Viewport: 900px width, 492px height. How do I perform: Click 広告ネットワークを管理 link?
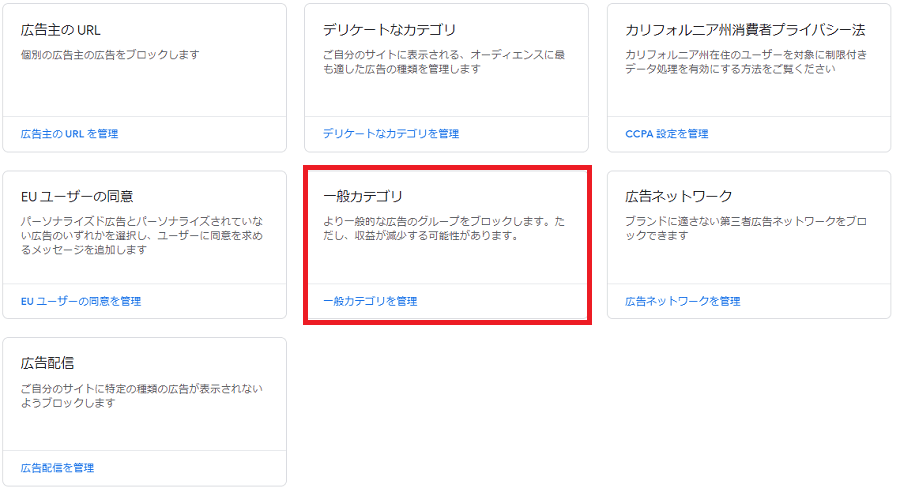pos(682,301)
